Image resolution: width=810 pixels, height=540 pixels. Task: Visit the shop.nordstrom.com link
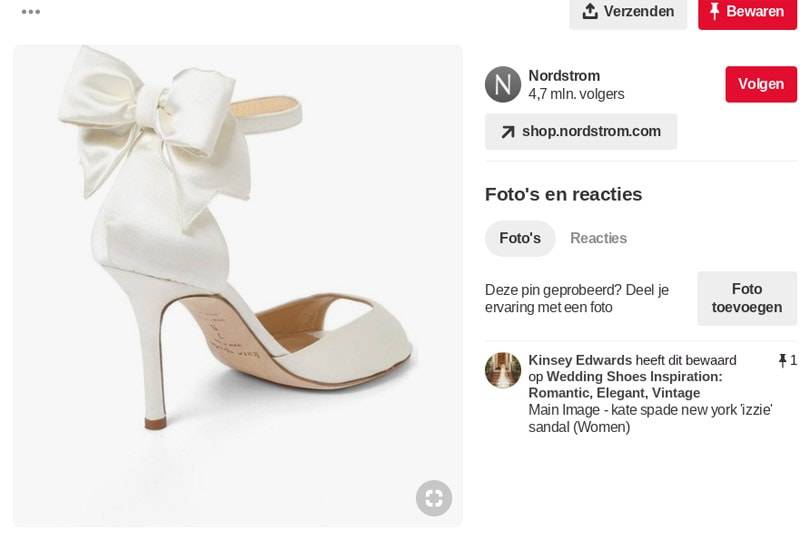581,132
